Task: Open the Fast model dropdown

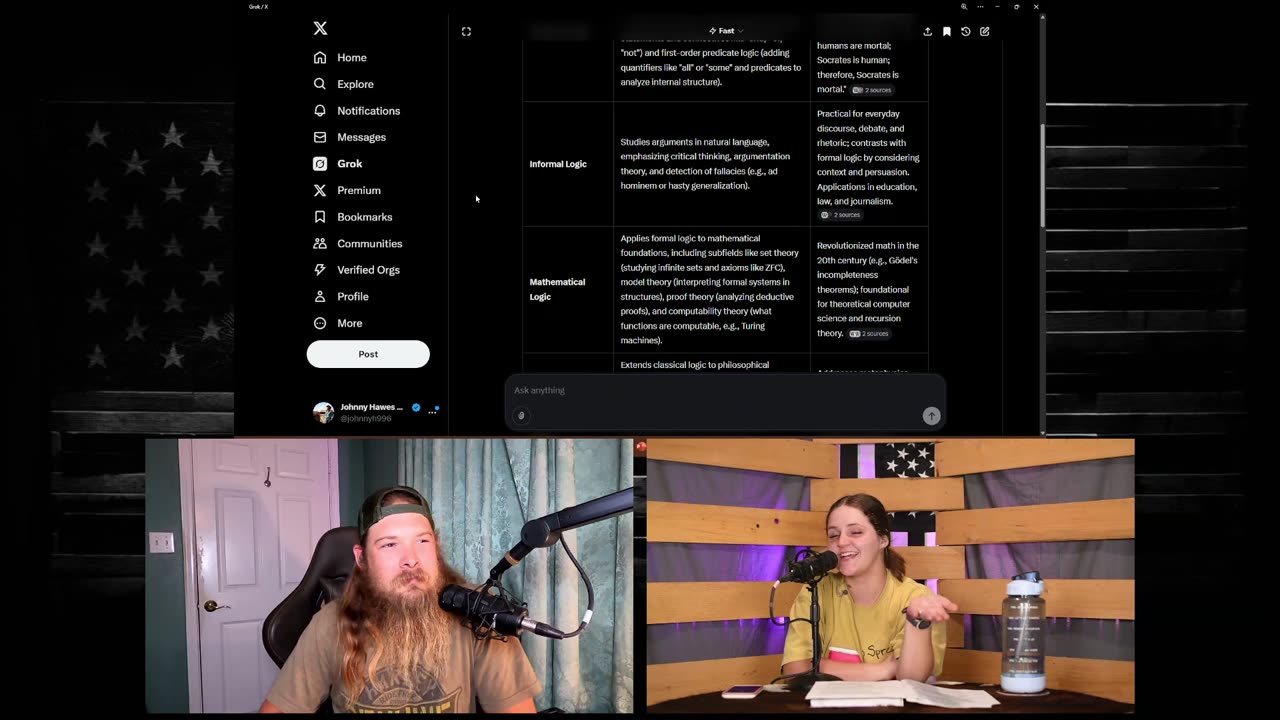Action: click(x=726, y=31)
